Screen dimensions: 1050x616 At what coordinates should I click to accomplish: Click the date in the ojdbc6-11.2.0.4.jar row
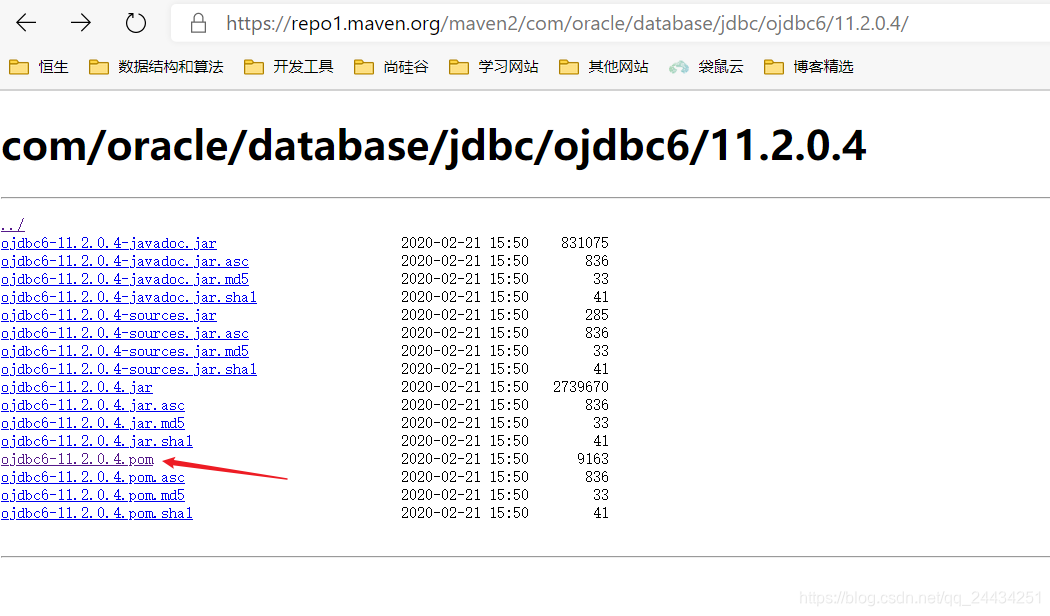465,387
